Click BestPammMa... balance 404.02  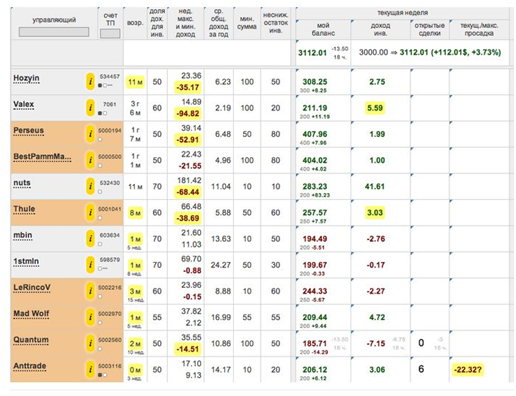pyautogui.click(x=315, y=160)
